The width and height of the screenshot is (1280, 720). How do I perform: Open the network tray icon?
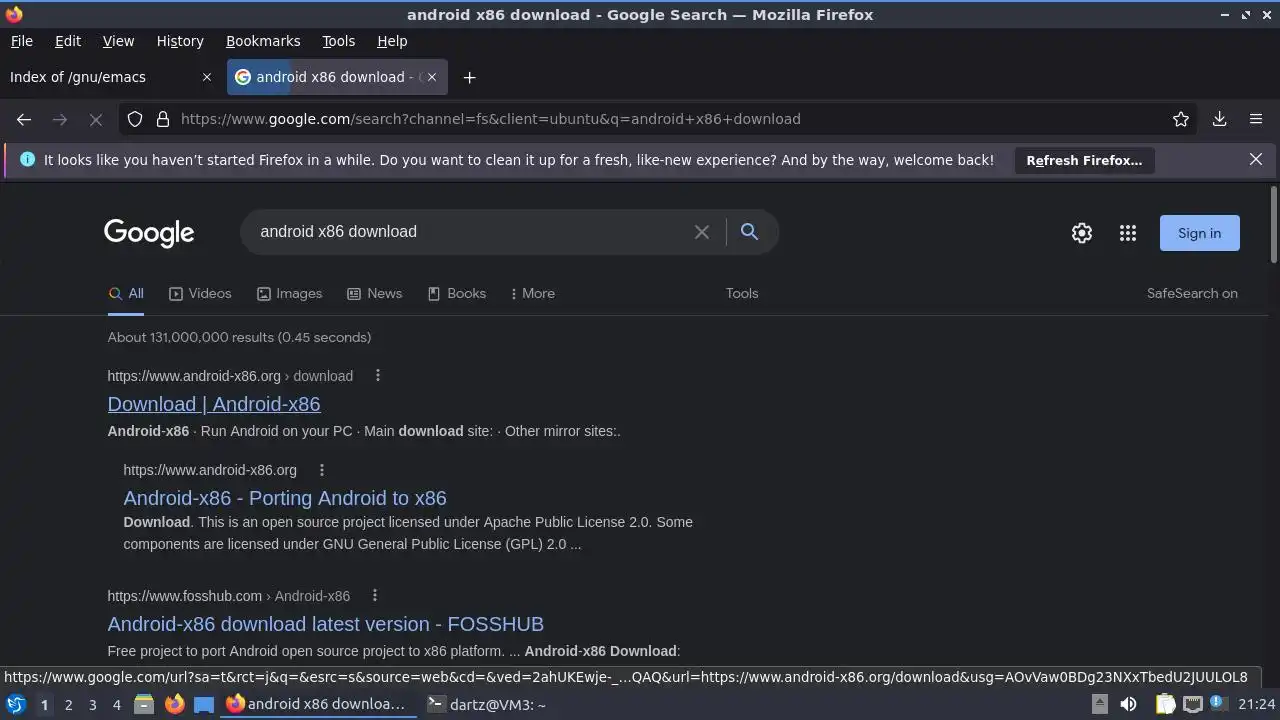tap(1193, 704)
